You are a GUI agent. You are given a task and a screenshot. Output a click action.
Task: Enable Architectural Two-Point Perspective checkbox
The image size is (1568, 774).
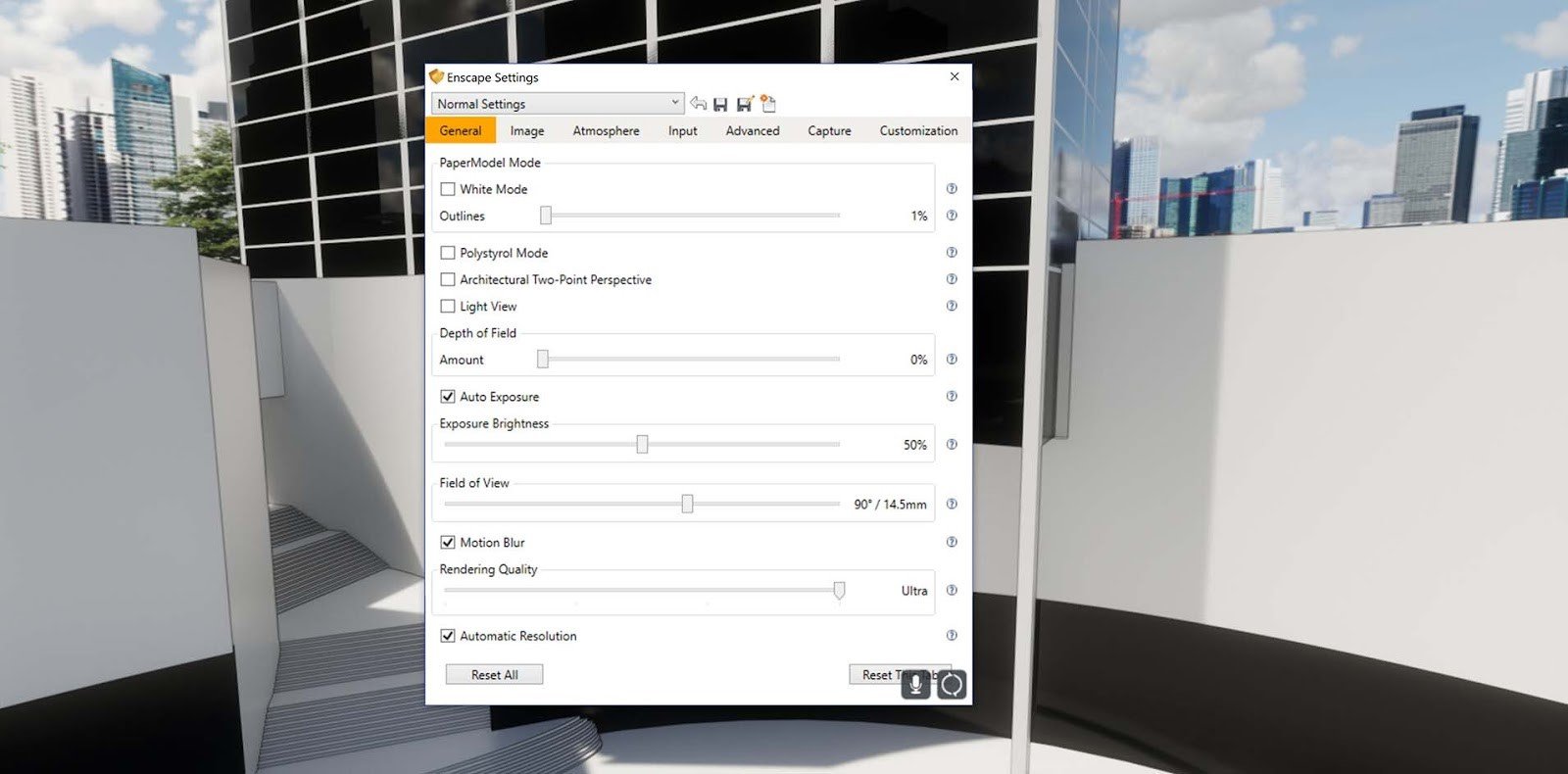(x=448, y=279)
